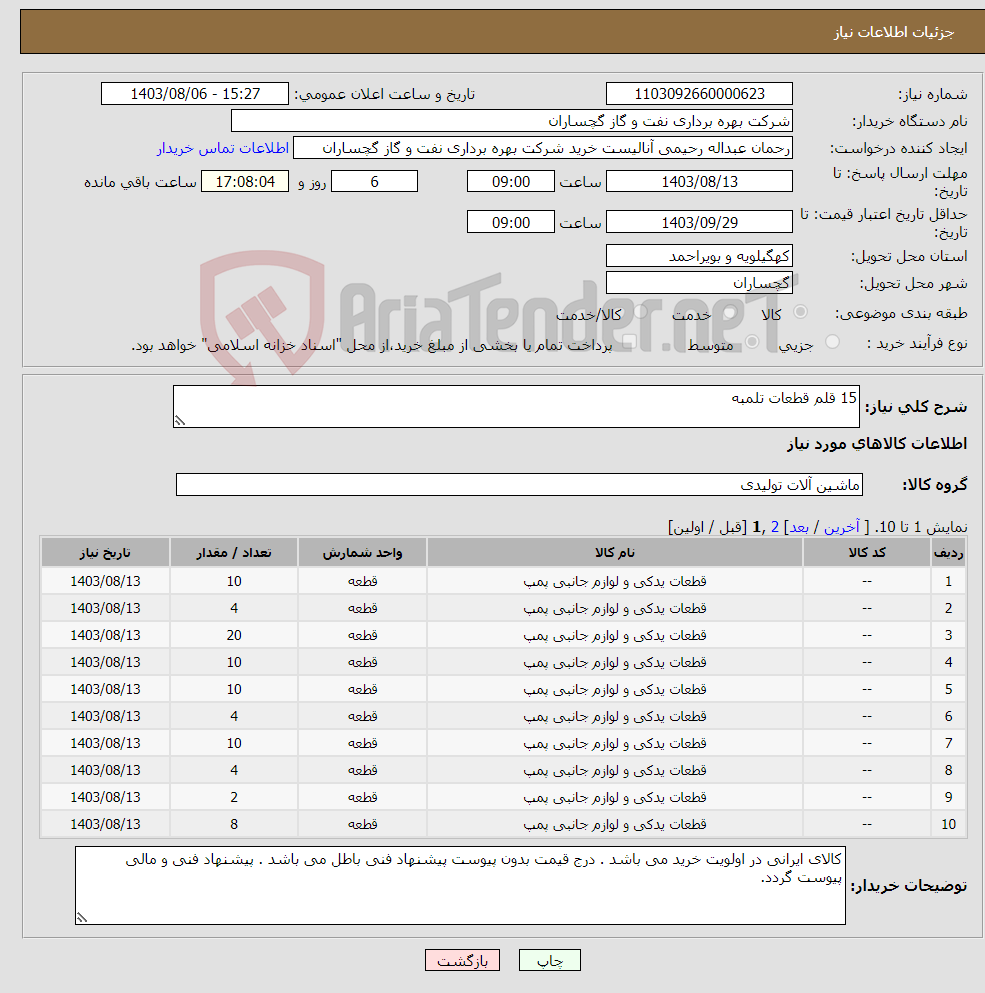This screenshot has height=993, width=985.
Task: Open the بعد (next) page link
Action: pos(799,527)
